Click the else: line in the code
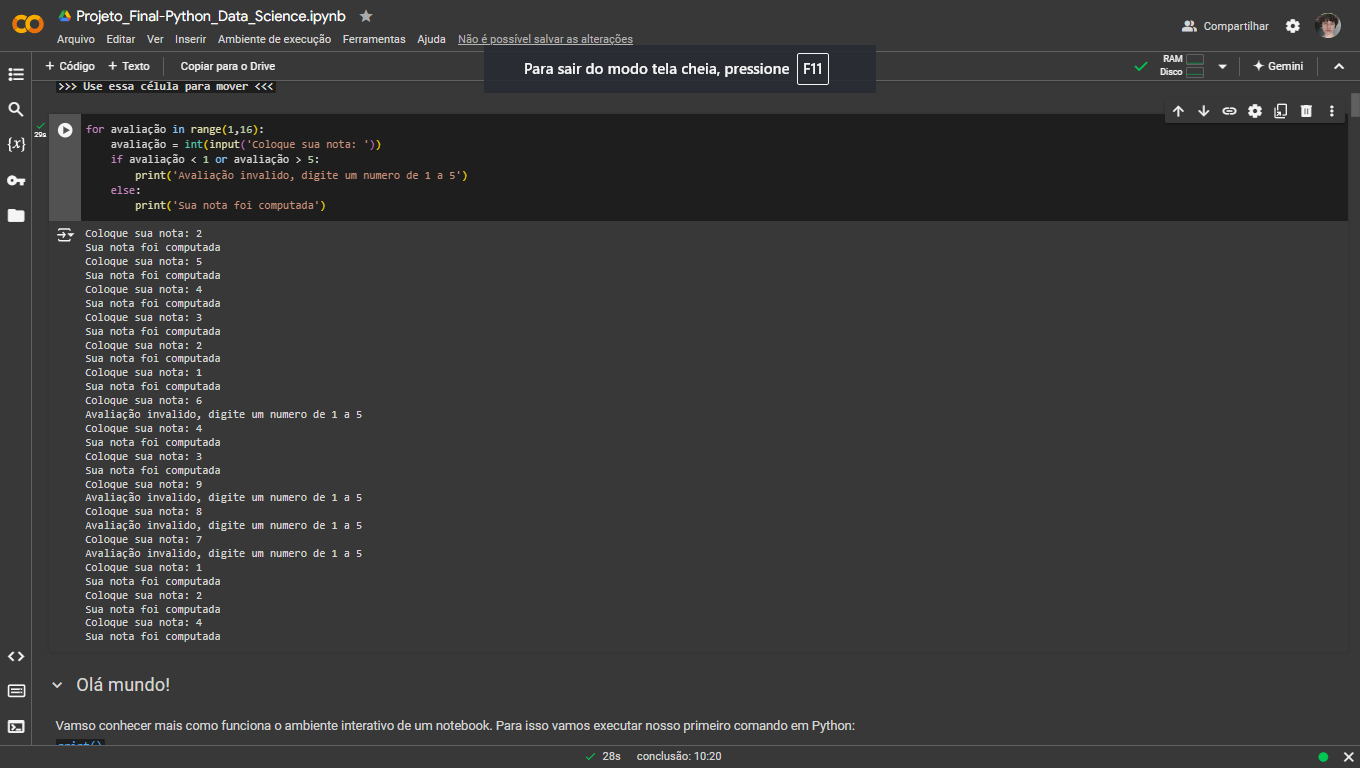This screenshot has height=768, width=1360. 126,190
